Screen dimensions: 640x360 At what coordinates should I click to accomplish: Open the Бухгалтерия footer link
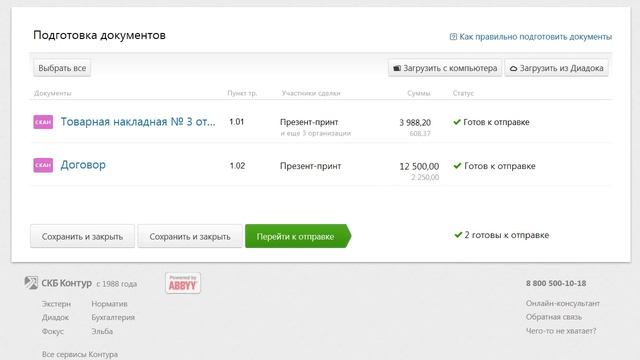click(113, 317)
